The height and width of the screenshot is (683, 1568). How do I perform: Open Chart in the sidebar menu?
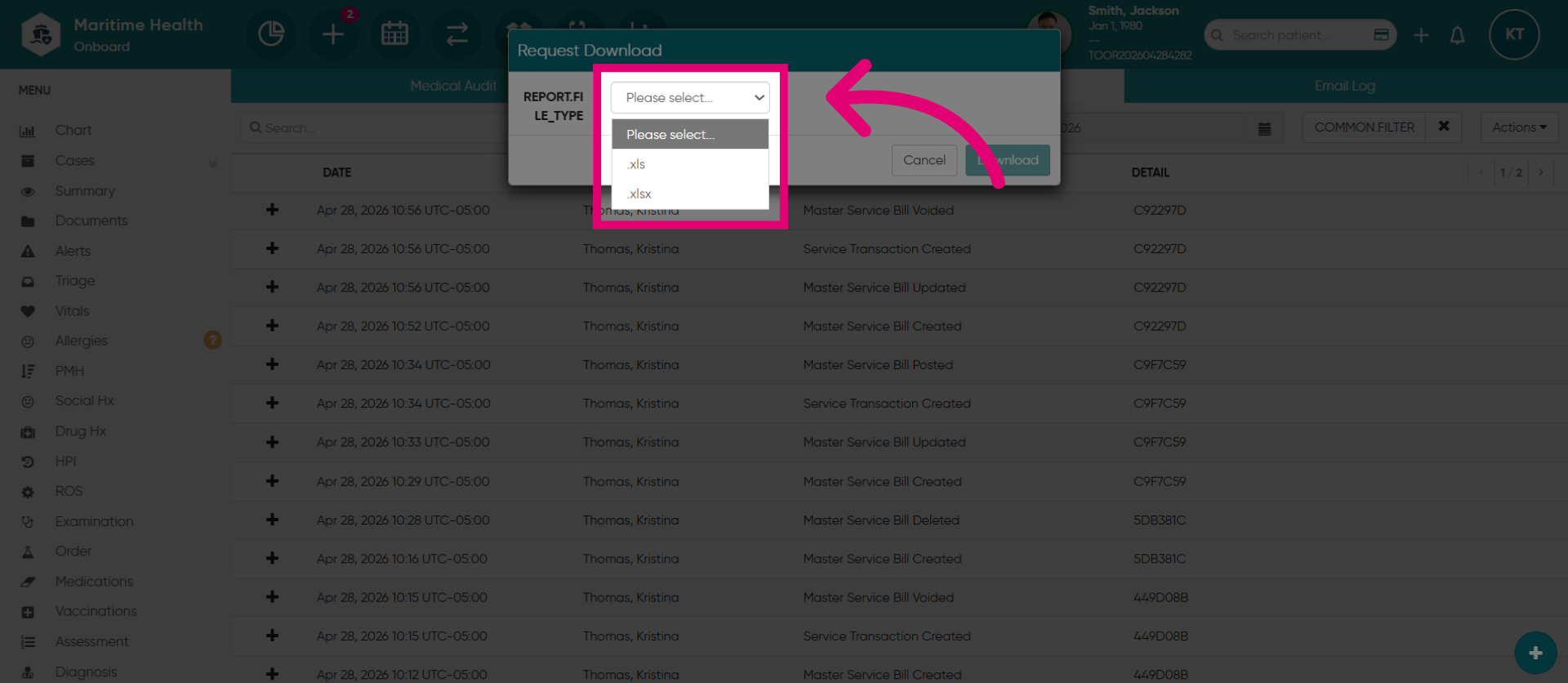point(73,131)
